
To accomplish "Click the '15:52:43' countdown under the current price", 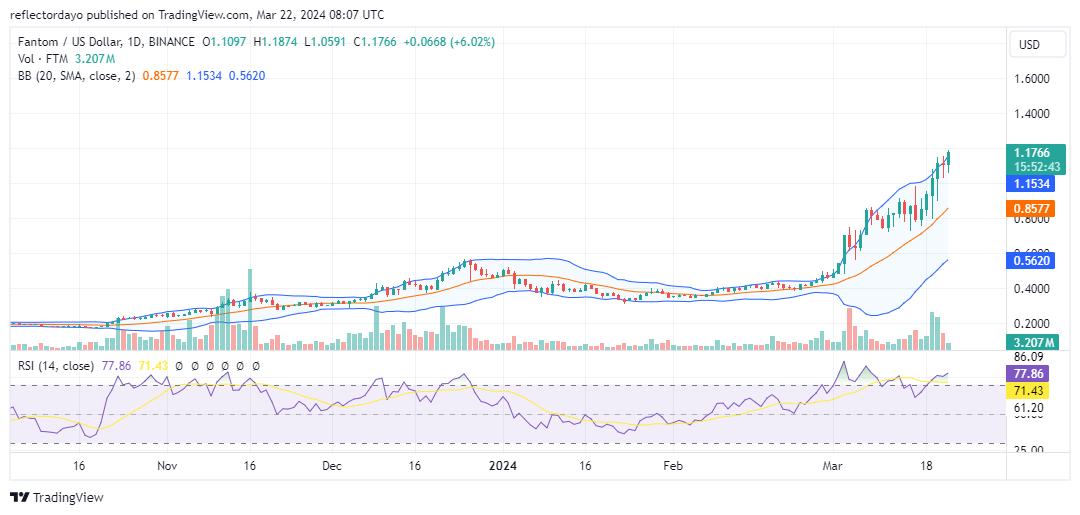I will 1036,167.
